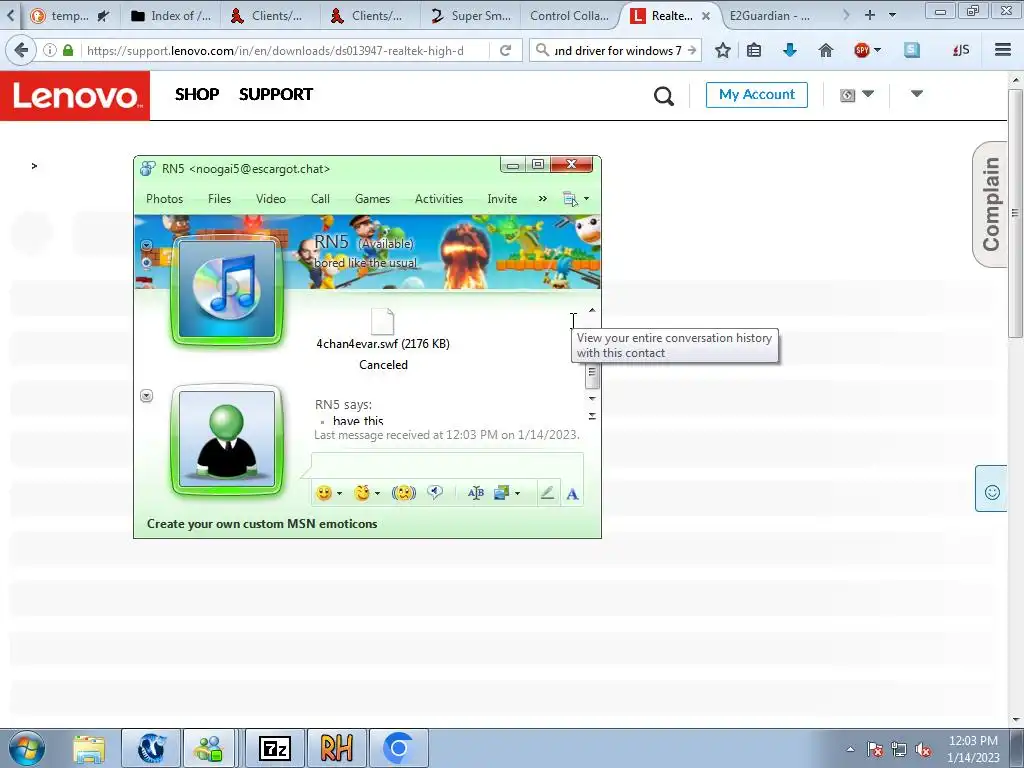
Task: Insert a smiley emoticon
Action: pos(324,493)
